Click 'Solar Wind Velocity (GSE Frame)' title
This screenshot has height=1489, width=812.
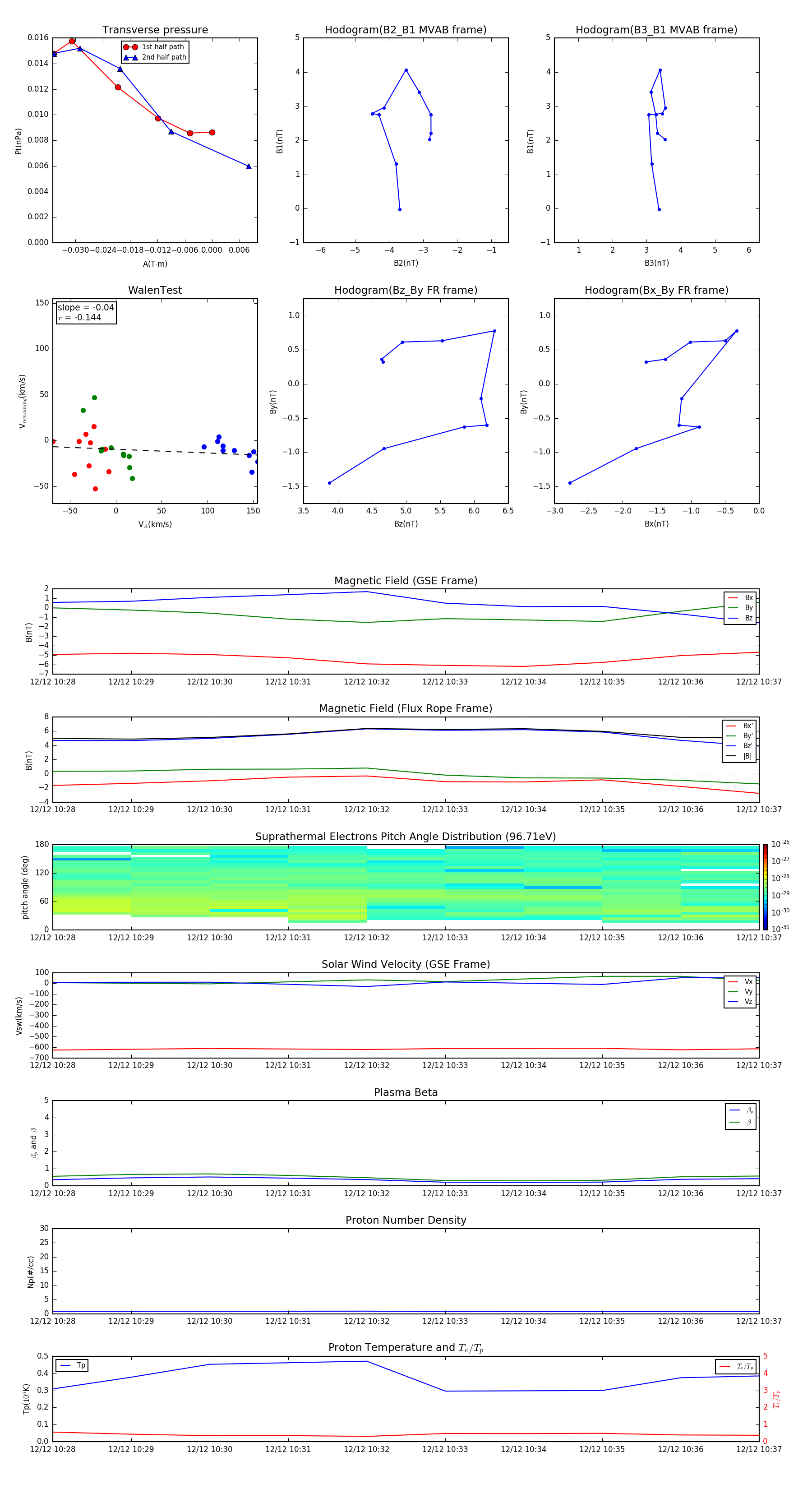[406, 964]
